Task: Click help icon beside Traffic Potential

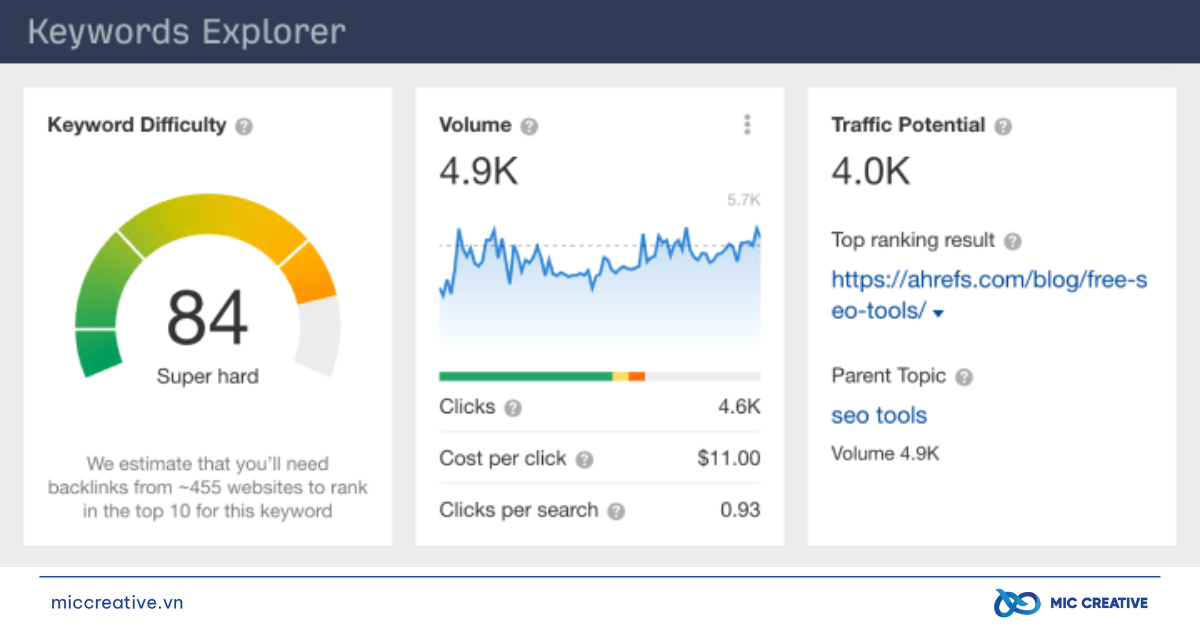Action: 1003,126
